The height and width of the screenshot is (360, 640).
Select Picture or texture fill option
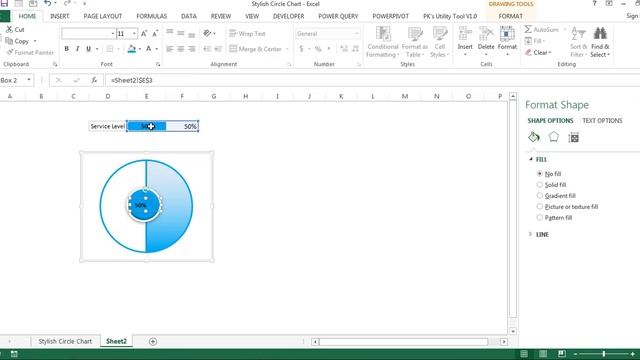540,207
